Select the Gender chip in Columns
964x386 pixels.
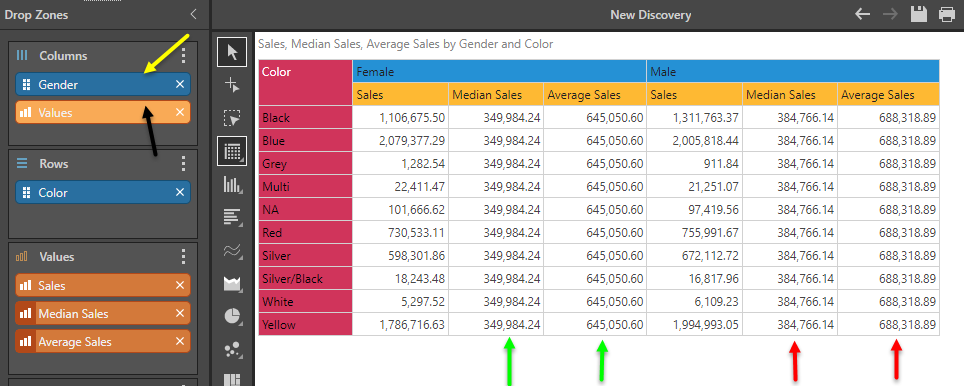103,84
